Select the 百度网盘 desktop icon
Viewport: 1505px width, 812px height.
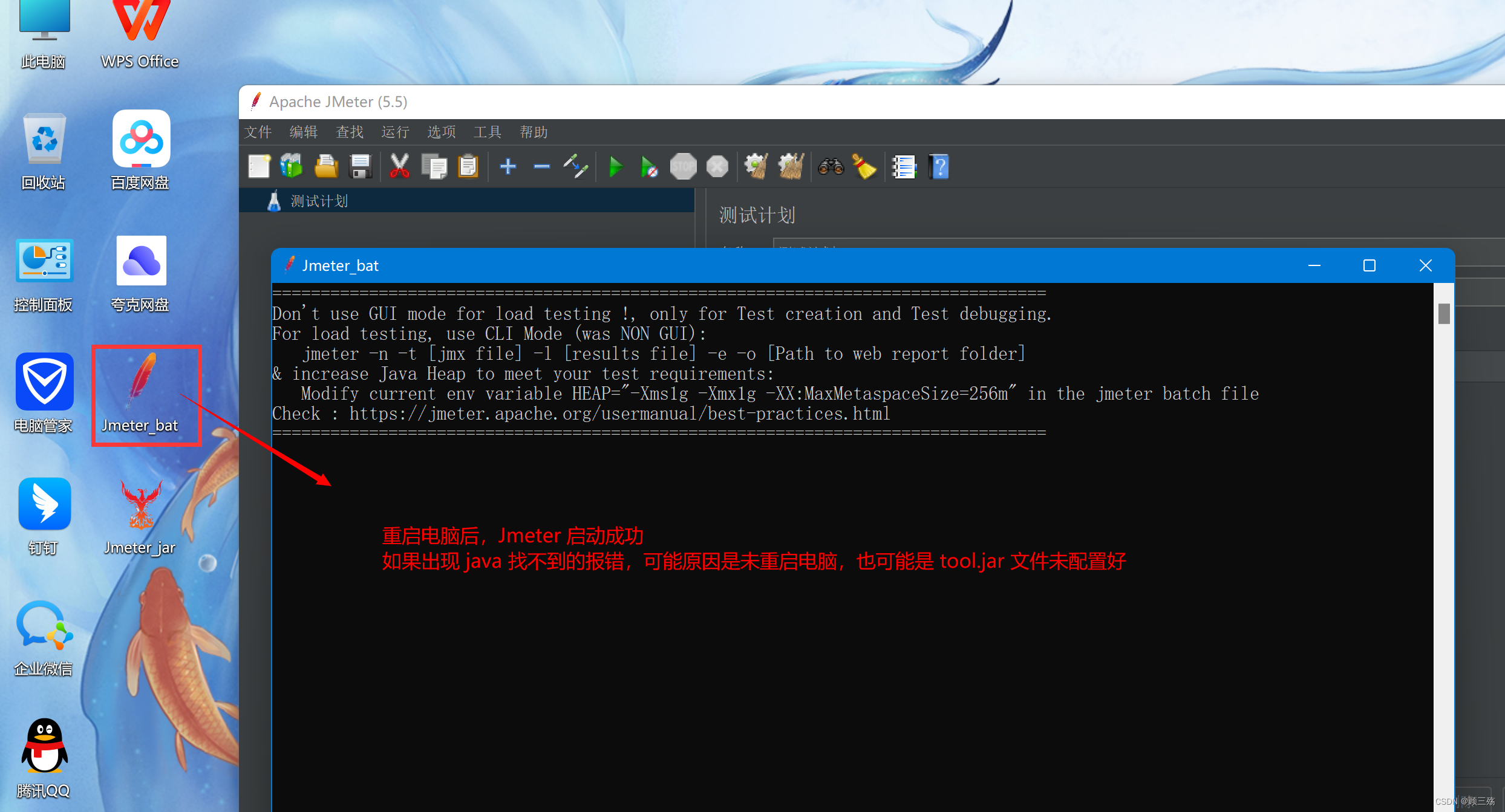pos(140,150)
